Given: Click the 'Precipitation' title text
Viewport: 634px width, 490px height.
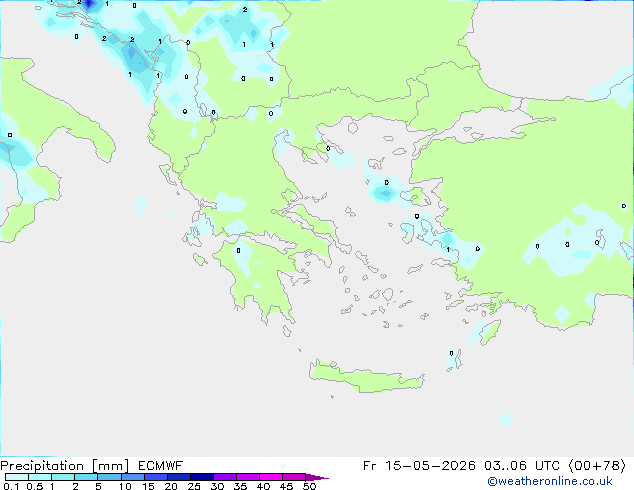Looking at the screenshot, I should pyautogui.click(x=42, y=466).
